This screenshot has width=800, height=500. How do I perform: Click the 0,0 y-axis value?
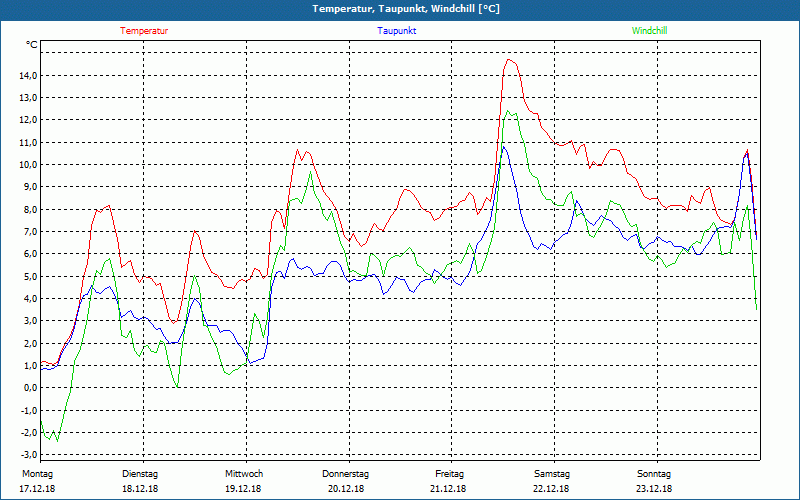[31, 388]
